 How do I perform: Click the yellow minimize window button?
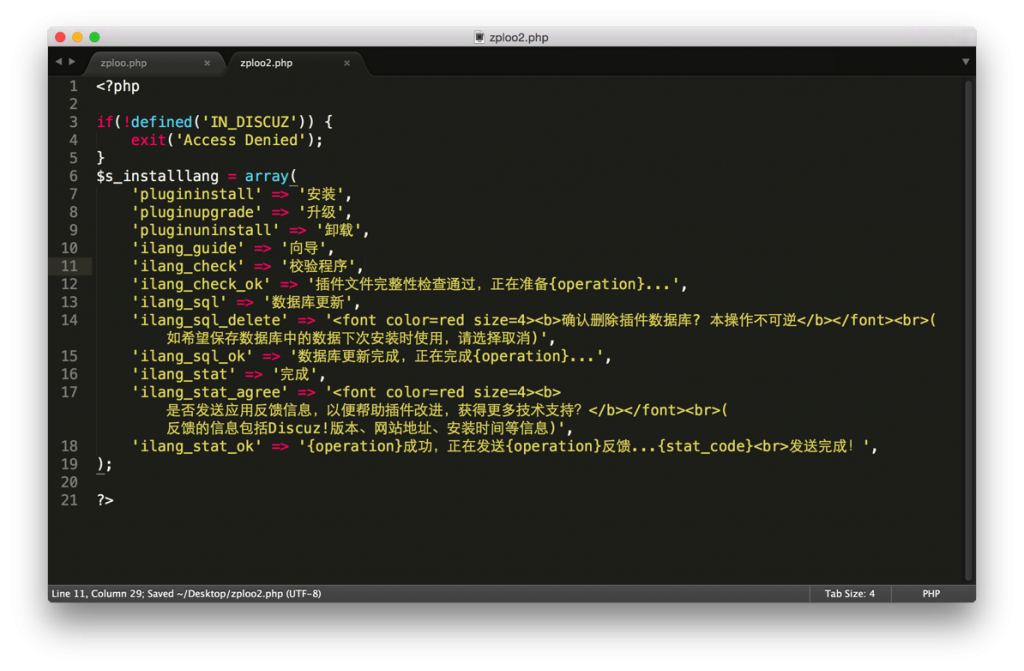click(77, 37)
